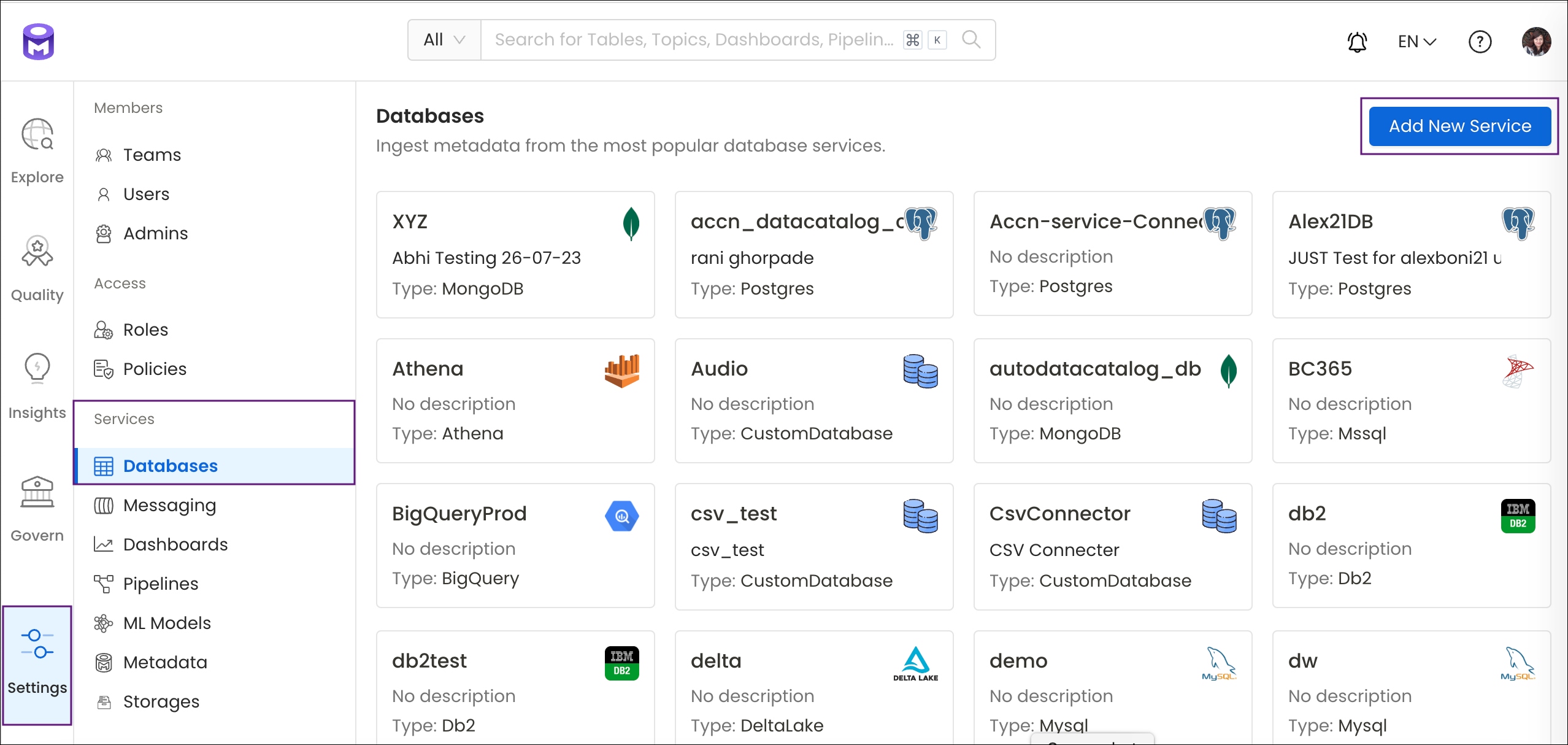Click Add New Service button
The height and width of the screenshot is (745, 1568).
click(x=1460, y=126)
